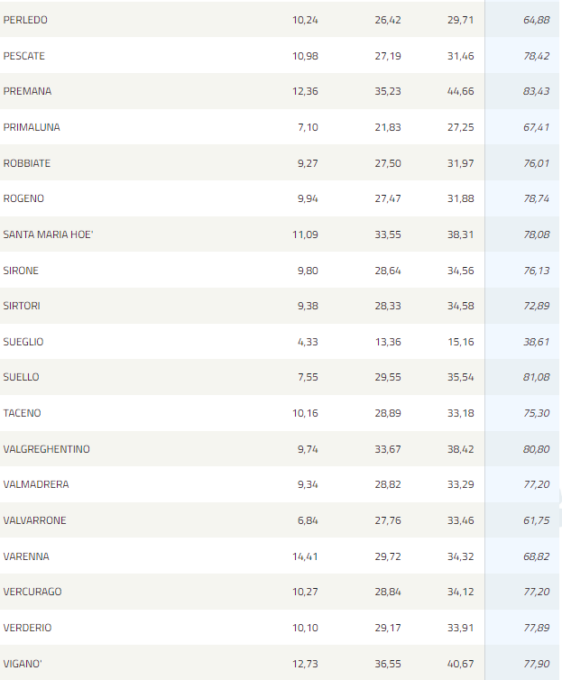Select the VERCURAGO row name
Screen dimensions: 562x680
[33, 592]
